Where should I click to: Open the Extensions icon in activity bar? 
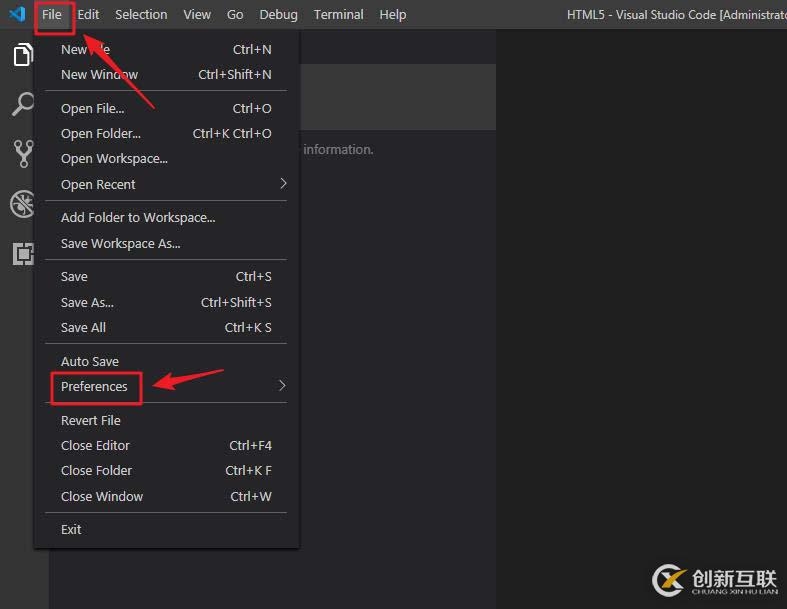pos(23,253)
